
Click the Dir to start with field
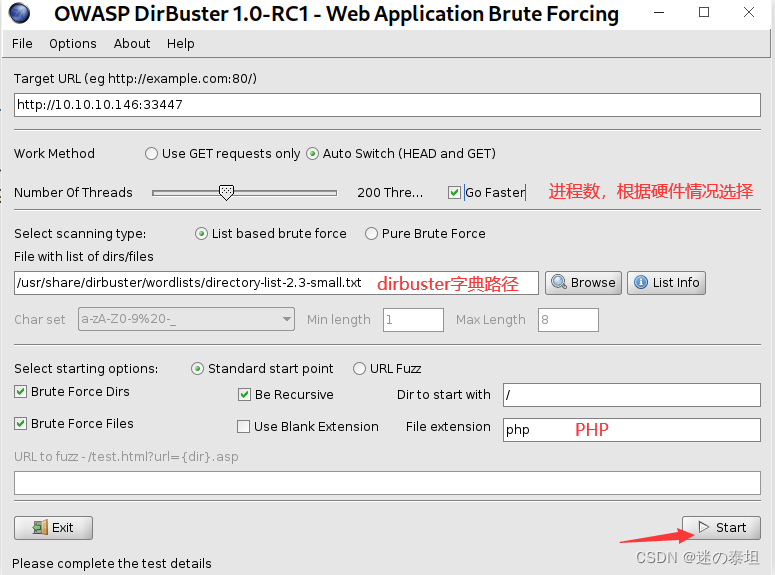tap(632, 395)
